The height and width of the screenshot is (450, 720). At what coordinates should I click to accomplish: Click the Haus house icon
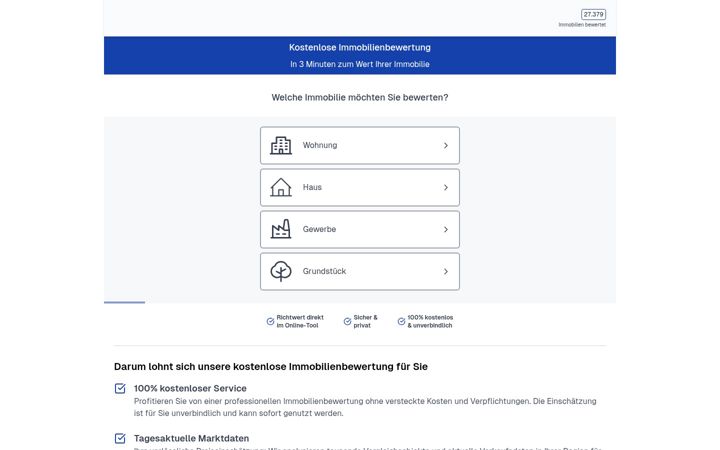[281, 187]
